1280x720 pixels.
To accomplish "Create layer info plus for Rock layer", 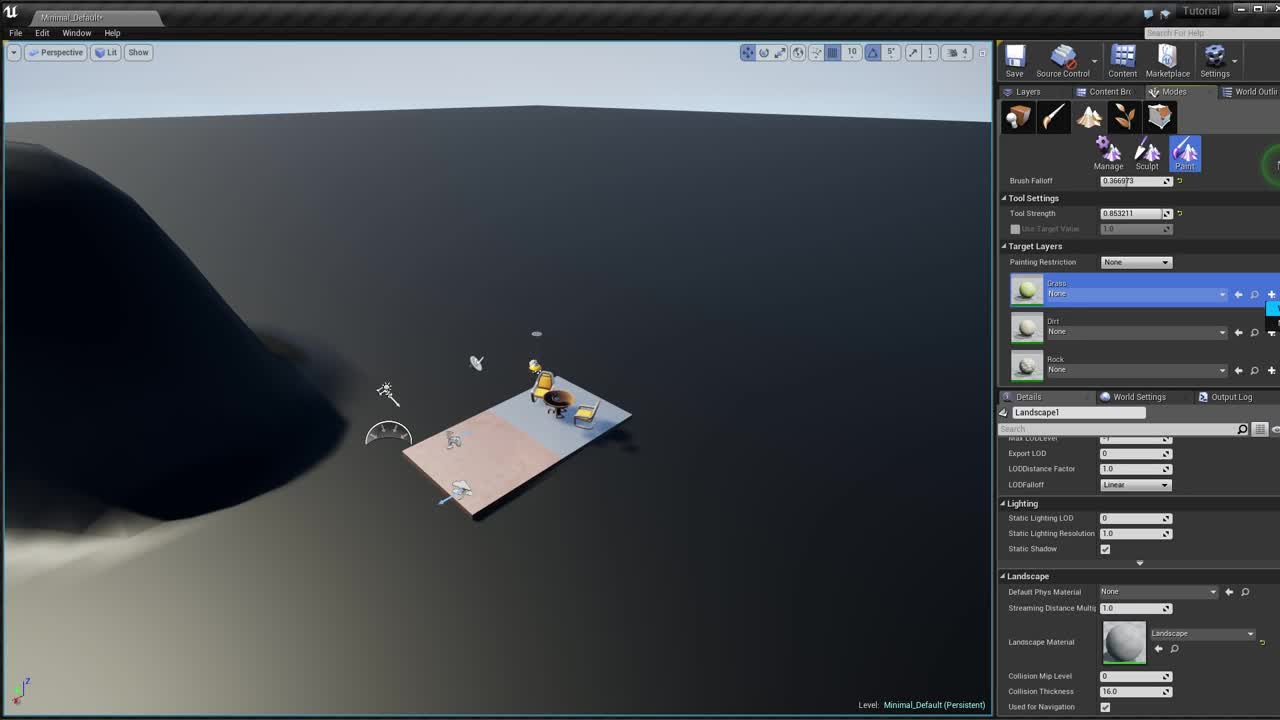I will [x=1271, y=370].
